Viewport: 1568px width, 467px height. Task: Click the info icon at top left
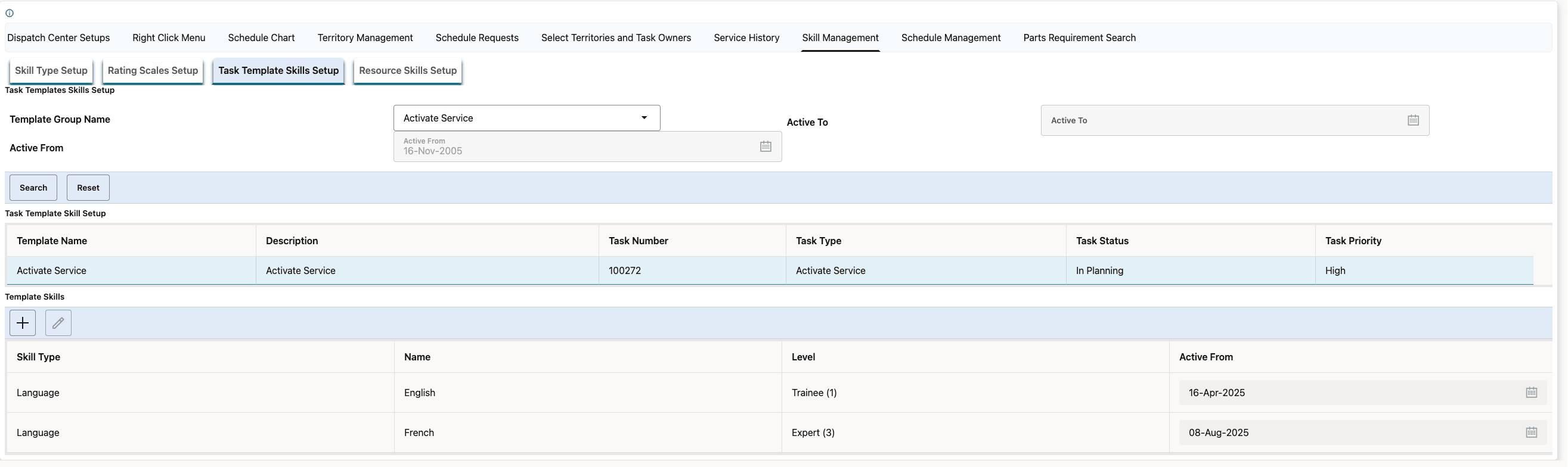coord(9,13)
